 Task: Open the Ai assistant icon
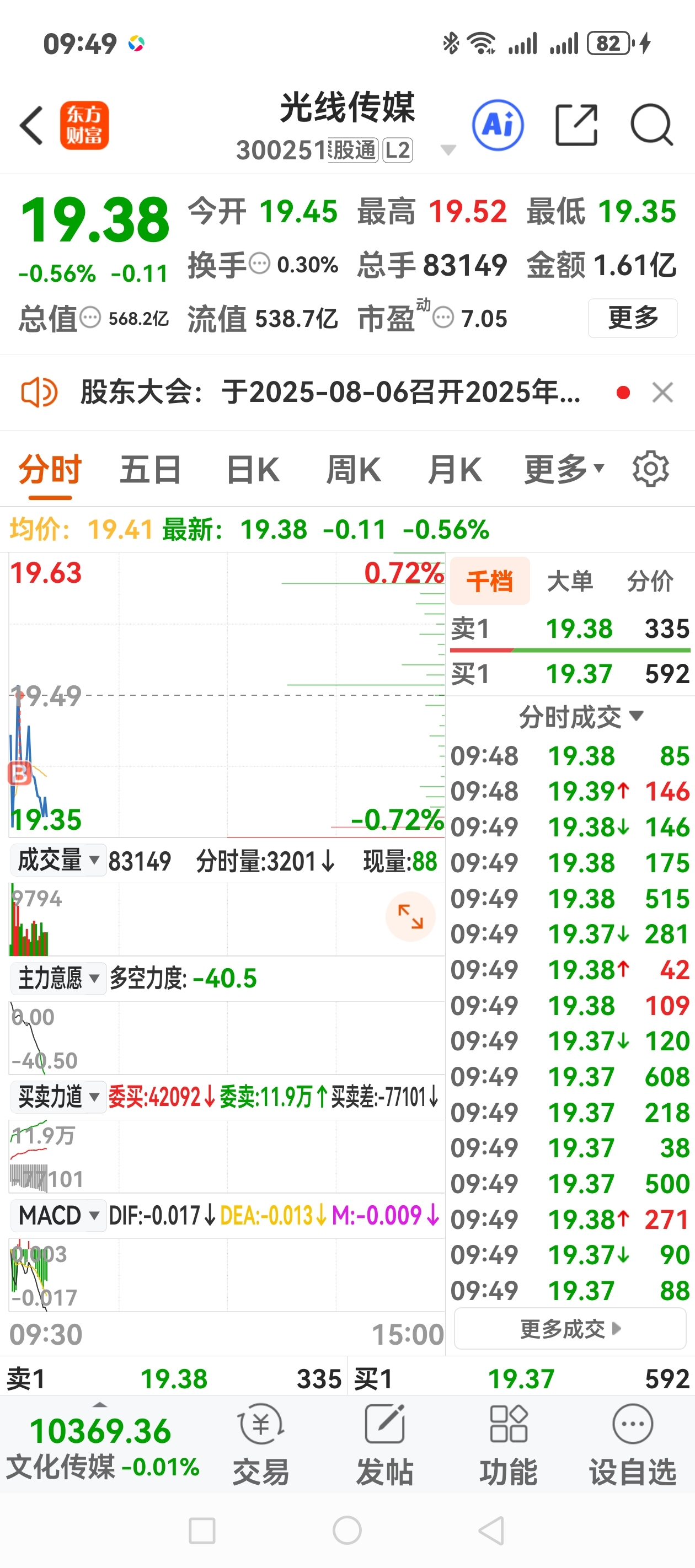[x=498, y=125]
